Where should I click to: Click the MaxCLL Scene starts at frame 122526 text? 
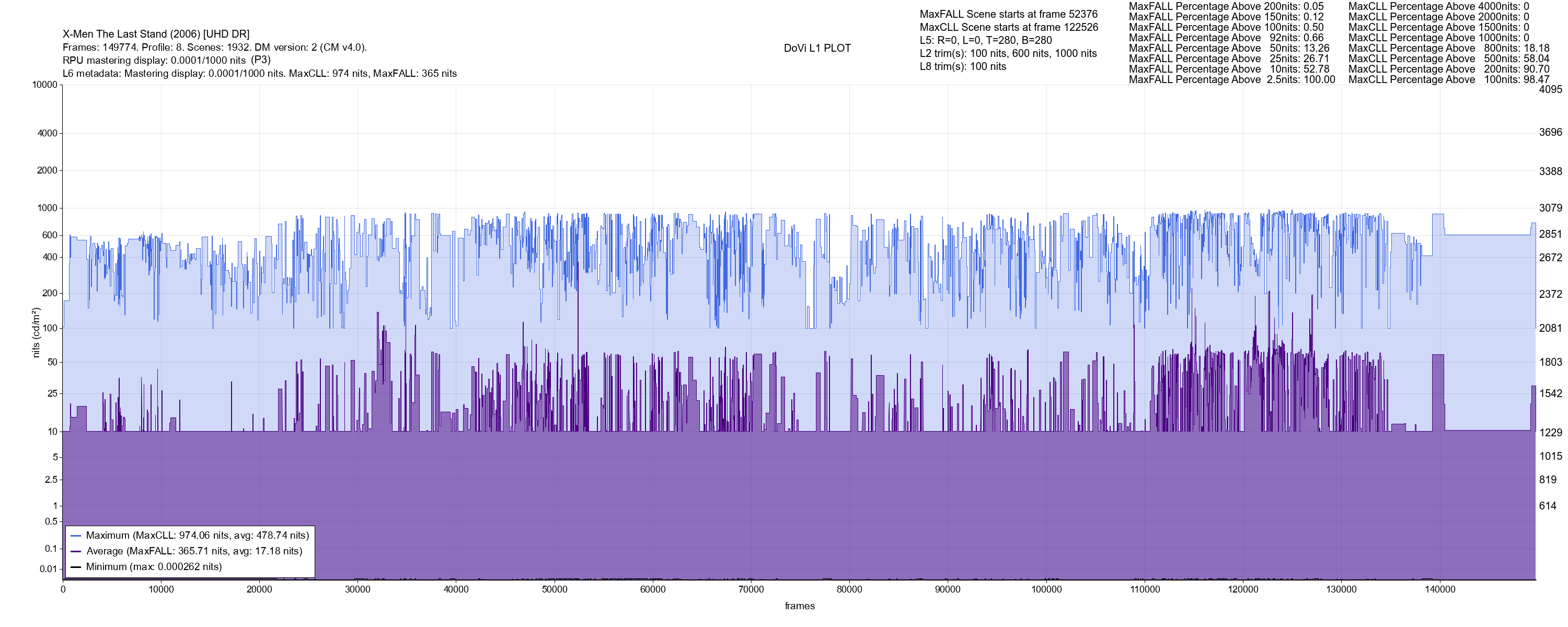point(1009,27)
